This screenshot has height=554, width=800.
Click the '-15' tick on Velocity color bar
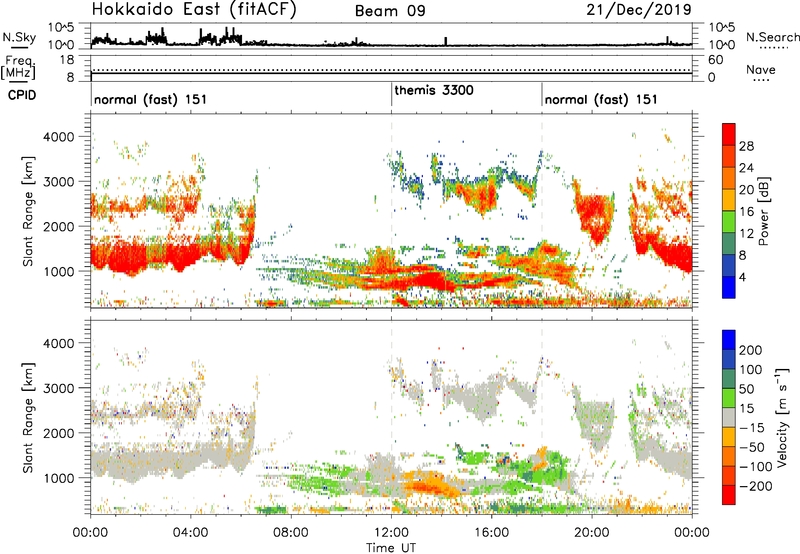point(752,427)
